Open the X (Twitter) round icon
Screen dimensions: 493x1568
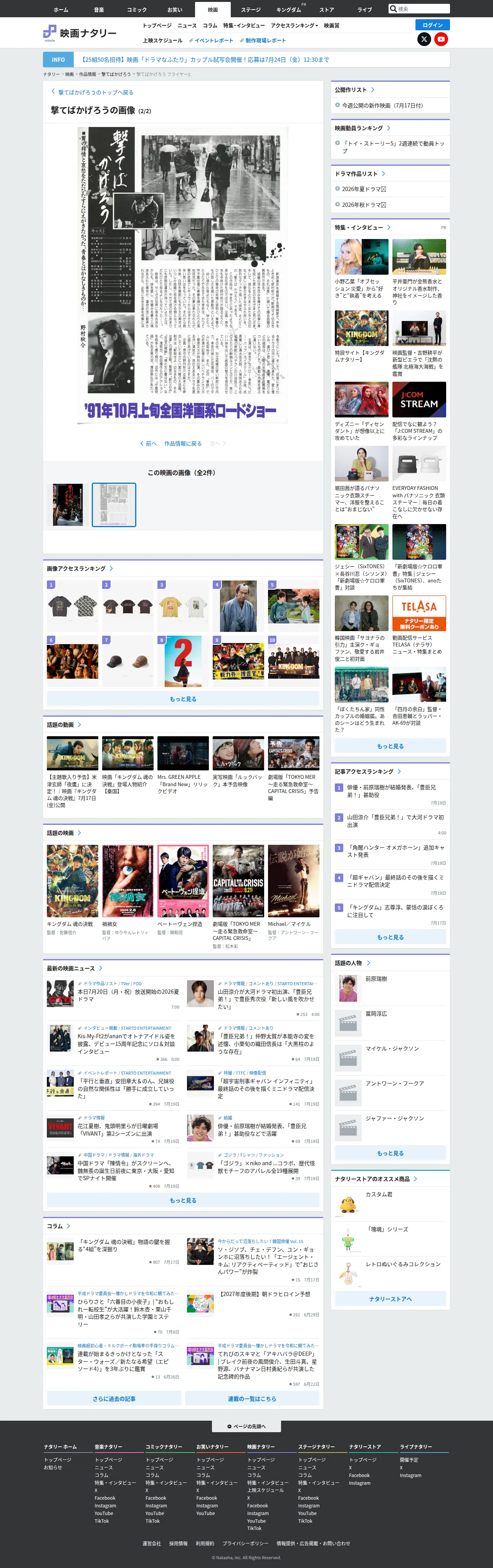tap(424, 39)
